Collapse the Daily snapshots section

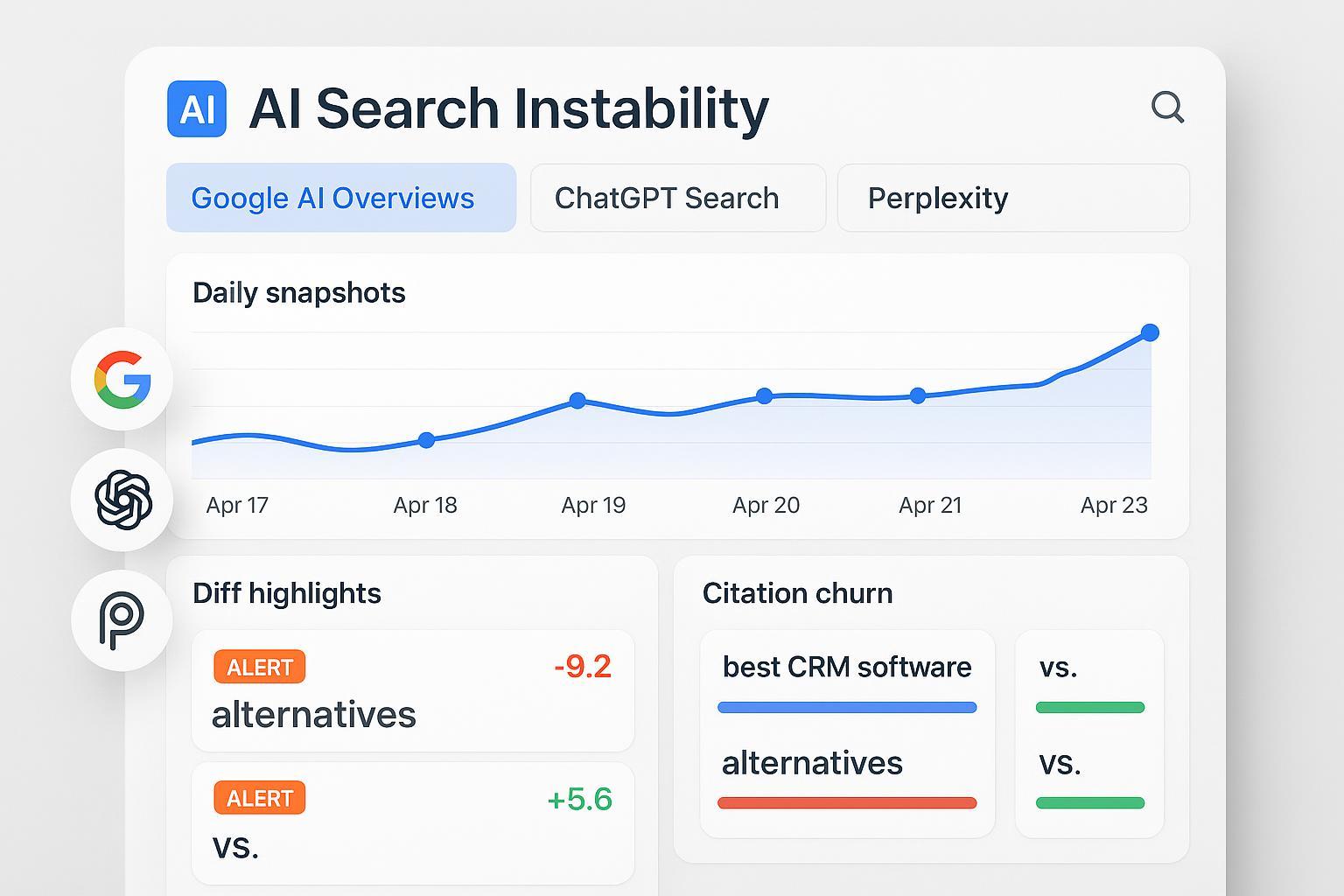pyautogui.click(x=298, y=293)
